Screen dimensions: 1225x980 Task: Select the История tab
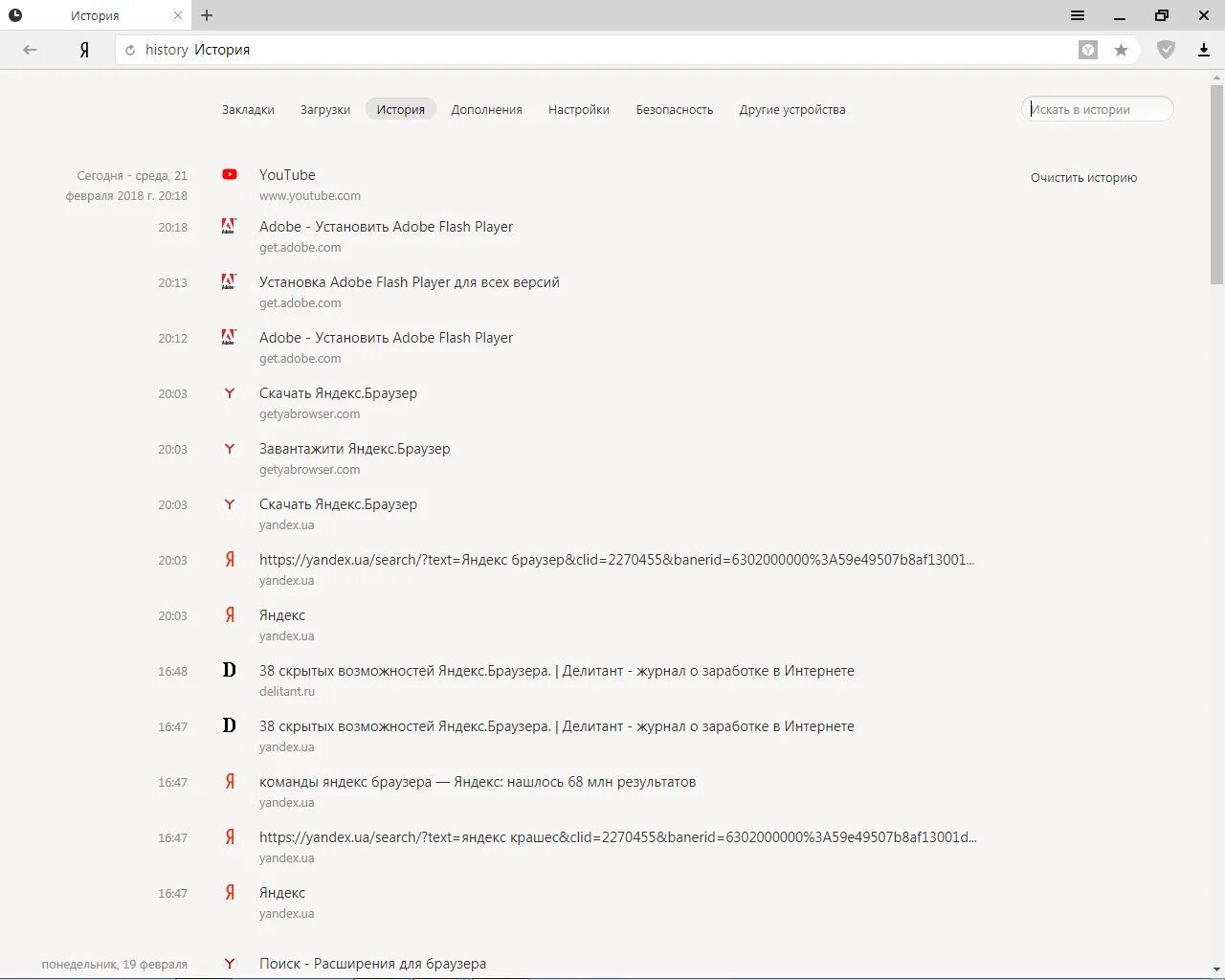(x=400, y=109)
